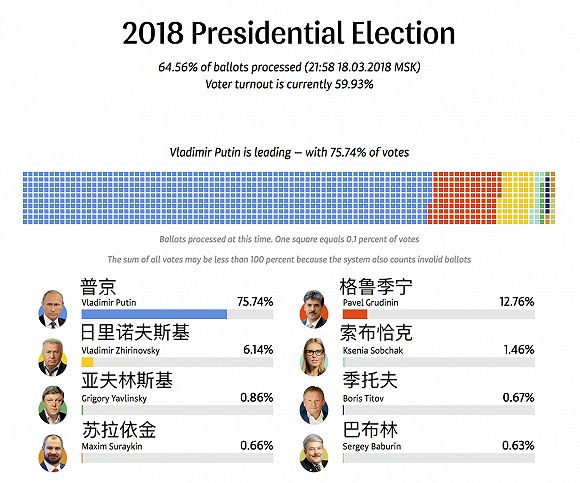Viewport: 580px width, 483px height.
Task: Click Zhirinovsky's yellow 6.14% result bar
Action: tap(87, 362)
